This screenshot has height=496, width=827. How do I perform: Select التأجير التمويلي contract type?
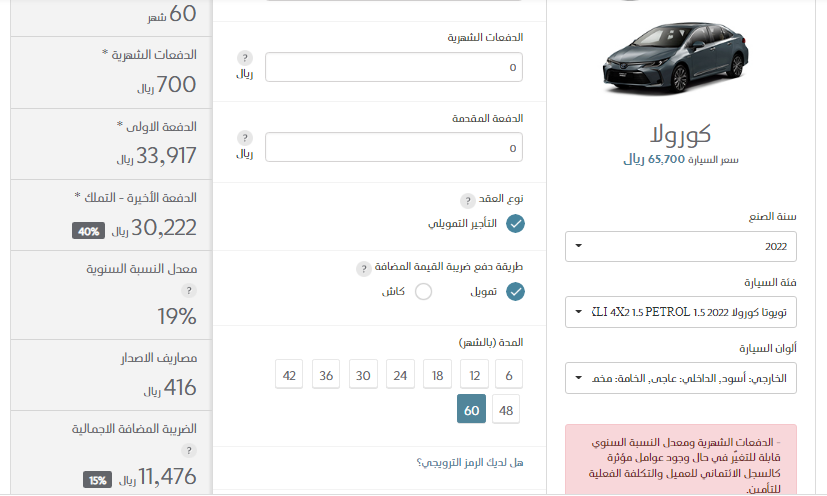click(x=515, y=224)
